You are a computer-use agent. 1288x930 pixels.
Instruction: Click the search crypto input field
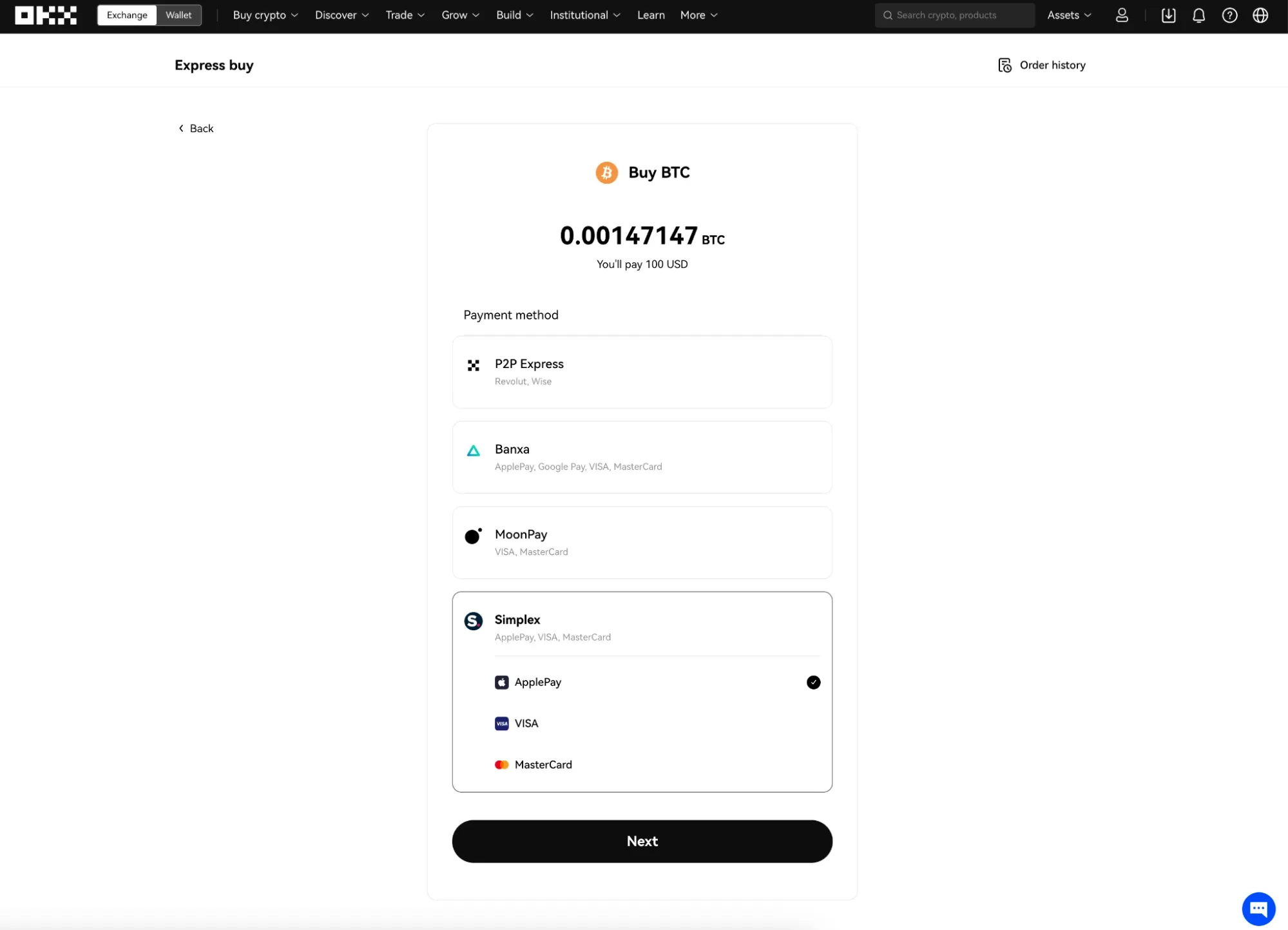954,15
